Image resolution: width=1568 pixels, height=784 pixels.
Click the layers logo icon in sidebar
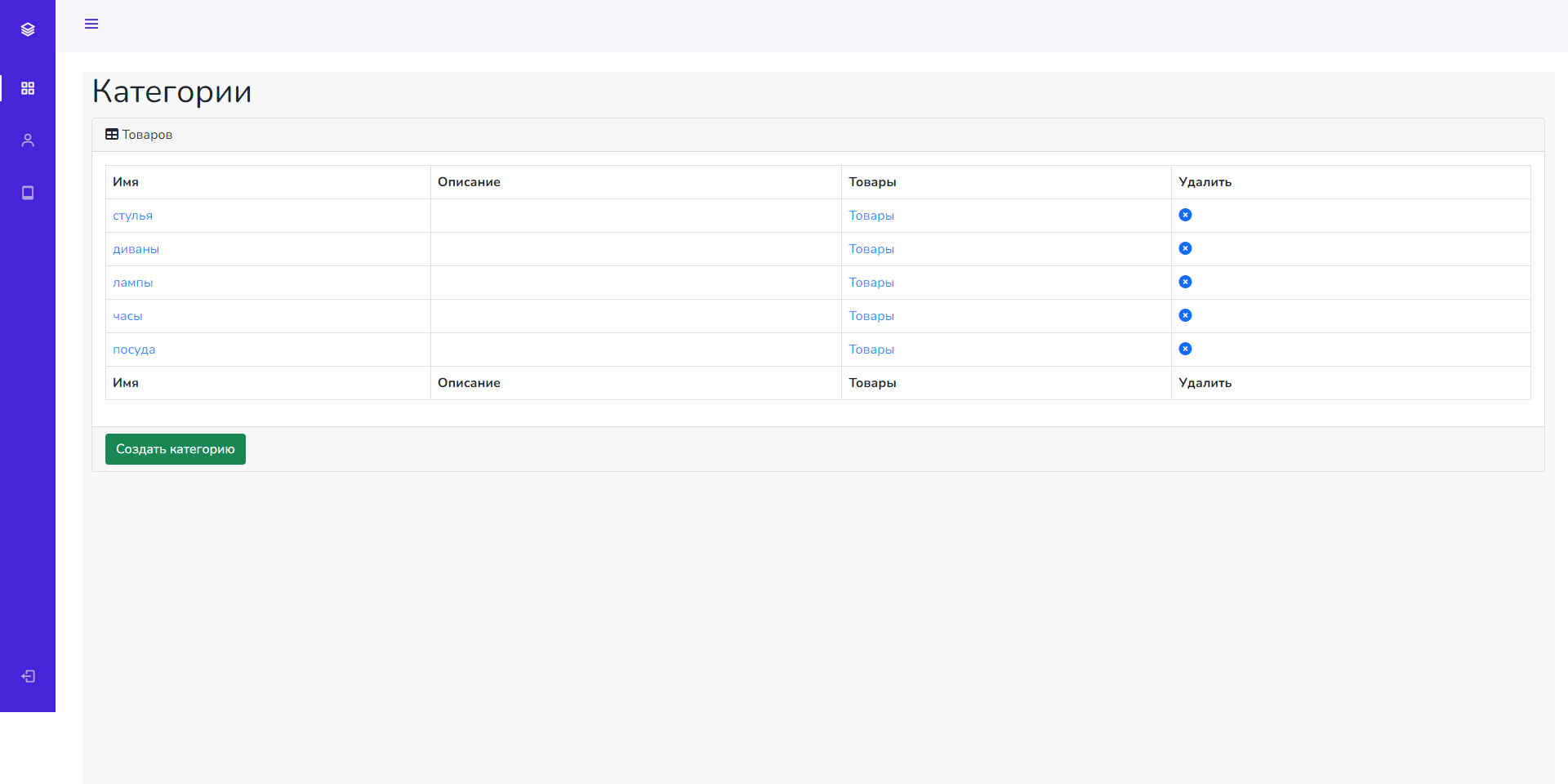(28, 29)
